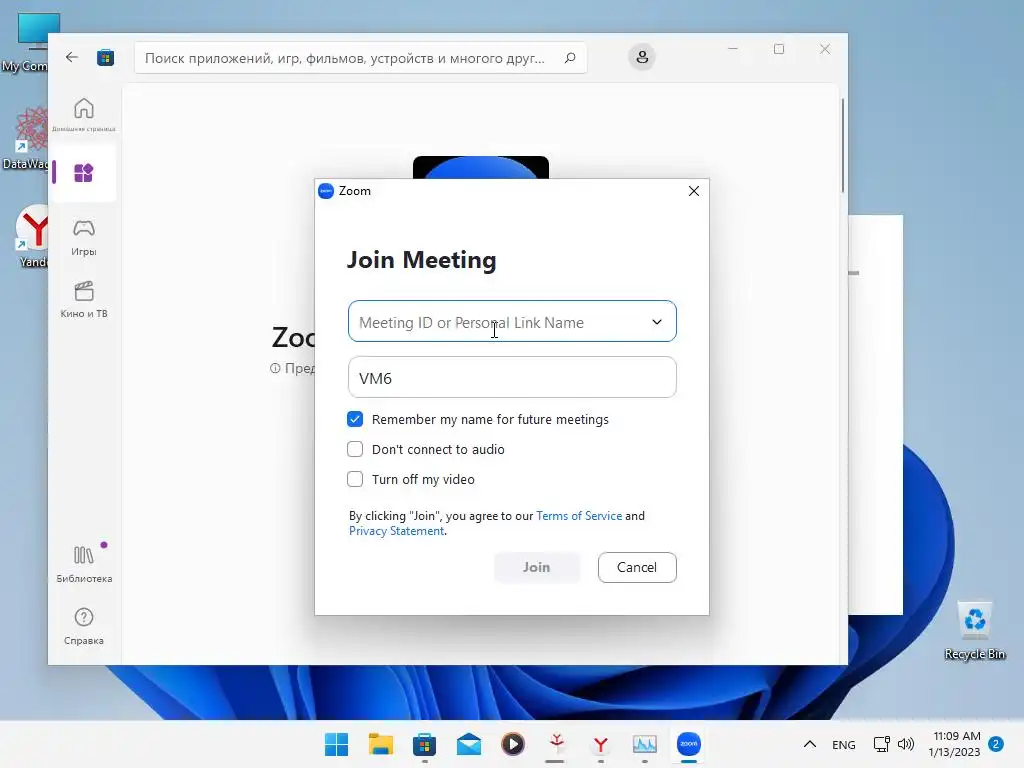The width and height of the screenshot is (1024, 768).
Task: Open Библиотека (Library) in Store sidebar
Action: click(84, 564)
